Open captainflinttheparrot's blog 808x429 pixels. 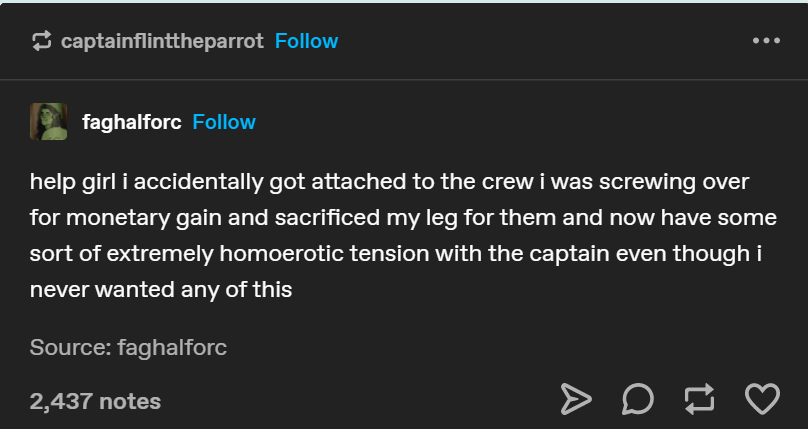click(x=162, y=41)
